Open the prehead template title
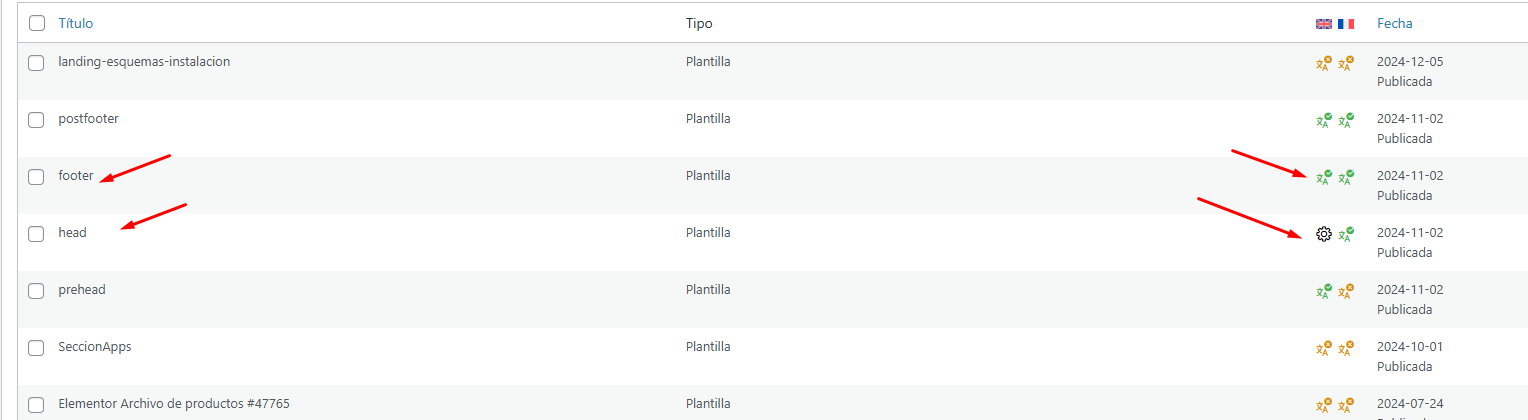The width and height of the screenshot is (1528, 420). 82,289
